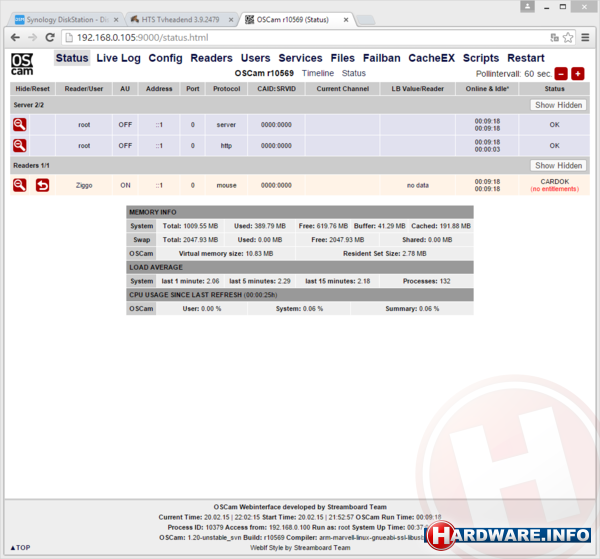Close the Synology DiskStation tab
Image resolution: width=600 pixels, height=559 pixels.
pyautogui.click(x=116, y=20)
